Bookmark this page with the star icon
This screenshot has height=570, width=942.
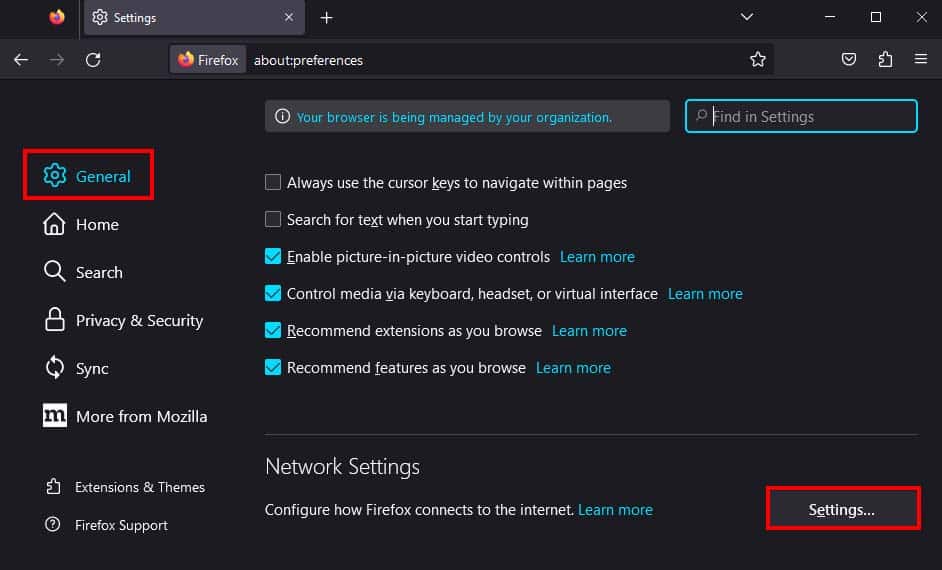pyautogui.click(x=758, y=59)
